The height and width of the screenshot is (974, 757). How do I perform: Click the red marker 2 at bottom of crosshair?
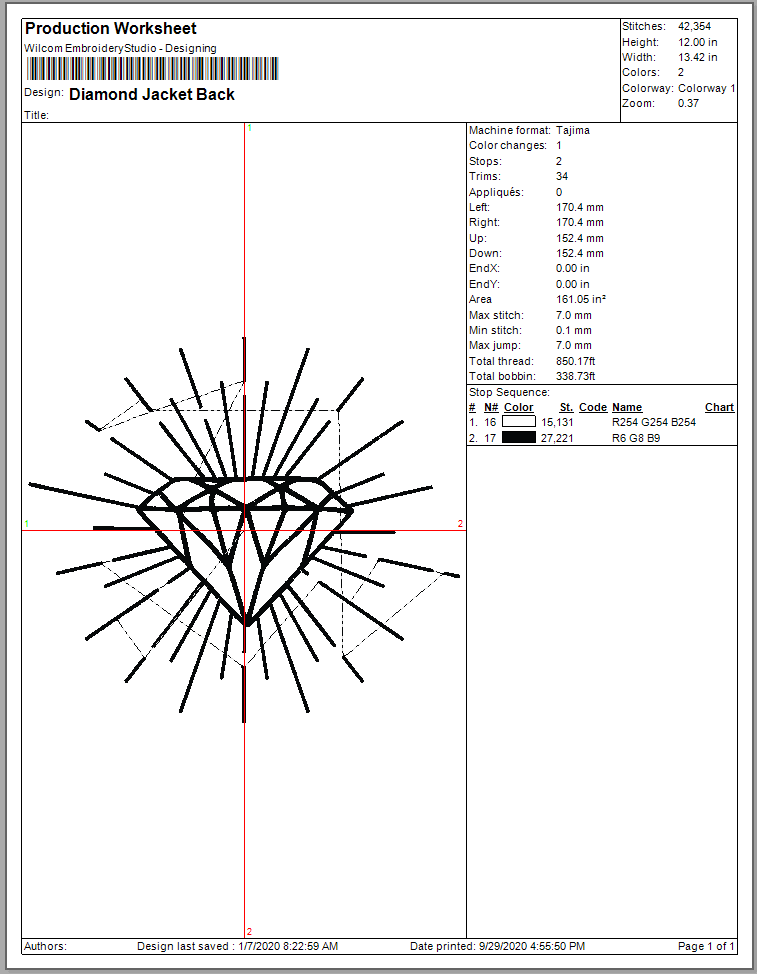pyautogui.click(x=249, y=931)
